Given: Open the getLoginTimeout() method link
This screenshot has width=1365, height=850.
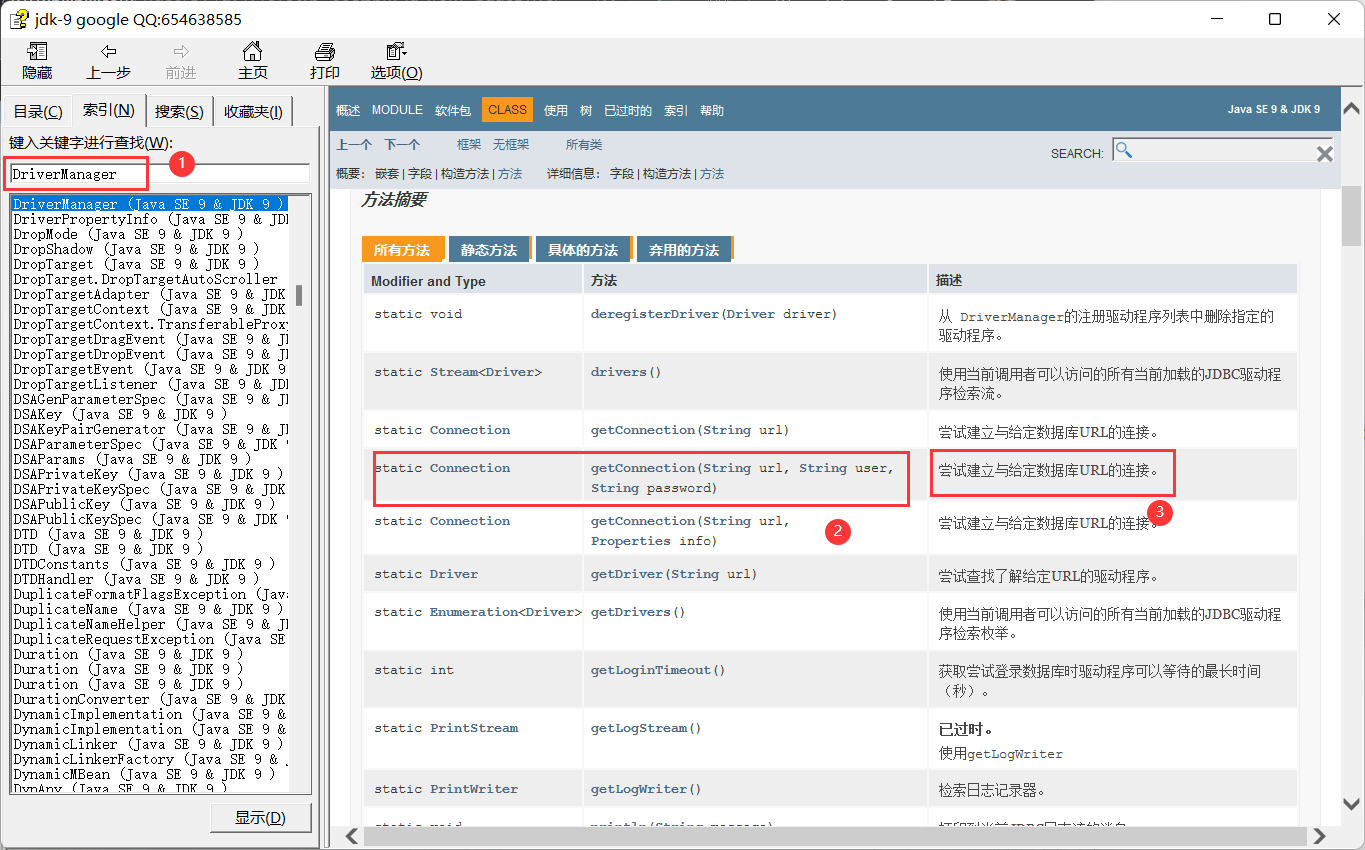Looking at the screenshot, I should coord(658,670).
